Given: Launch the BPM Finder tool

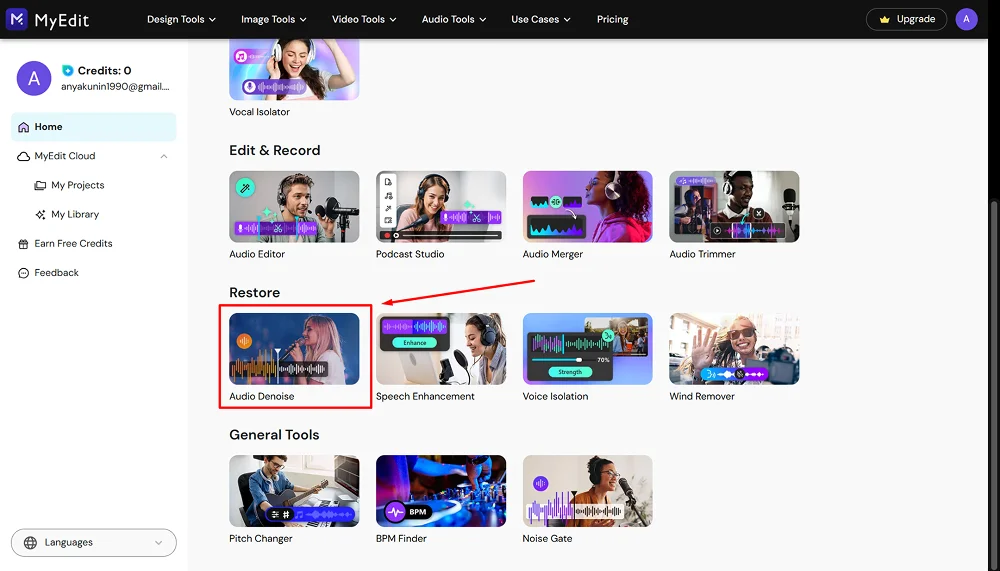Looking at the screenshot, I should coord(441,491).
